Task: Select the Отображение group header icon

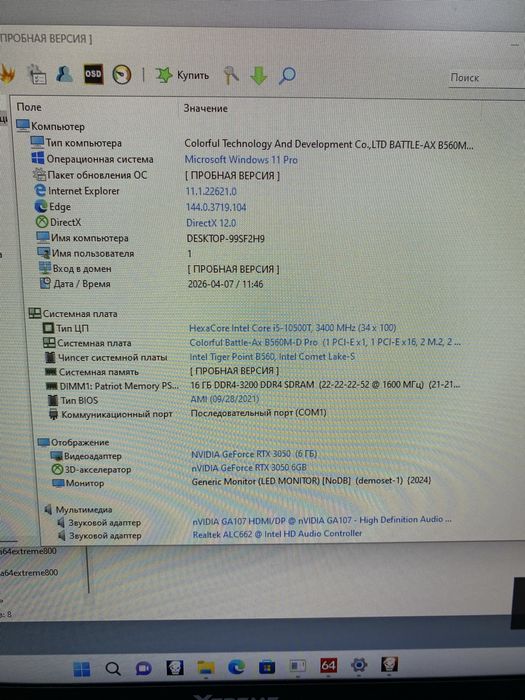Action: [x=43, y=442]
